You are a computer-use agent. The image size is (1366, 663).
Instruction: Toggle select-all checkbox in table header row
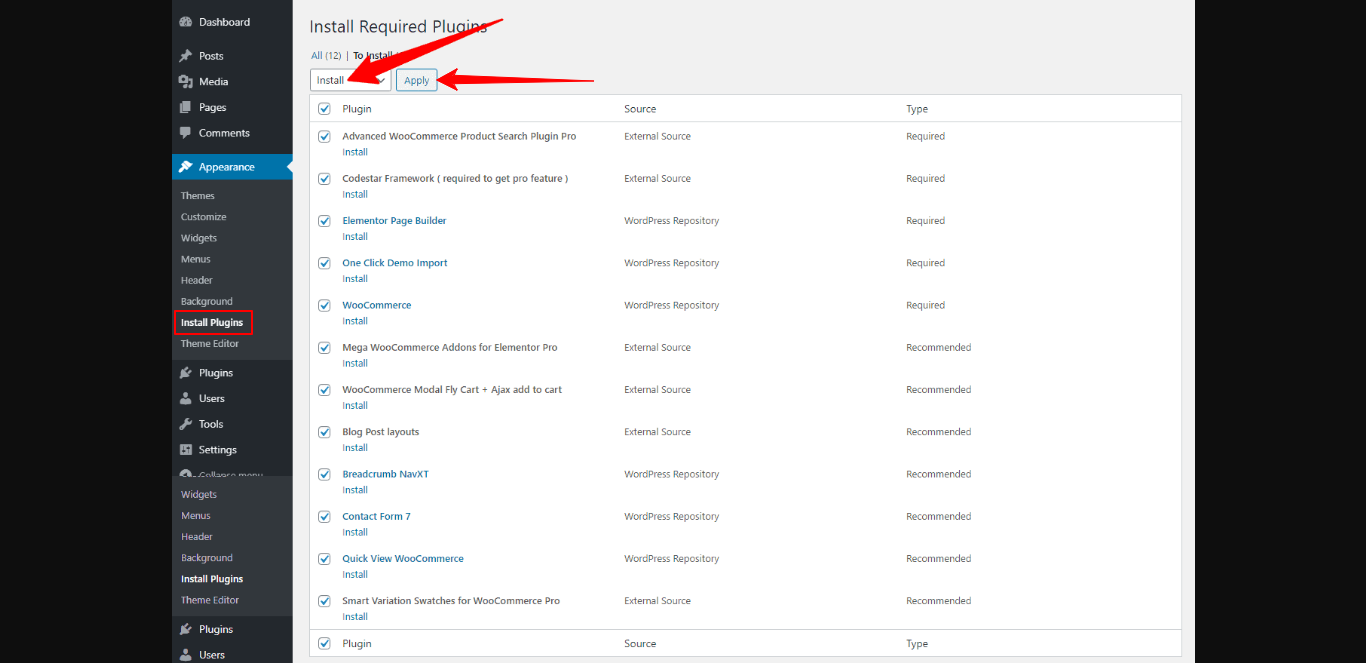click(x=324, y=109)
